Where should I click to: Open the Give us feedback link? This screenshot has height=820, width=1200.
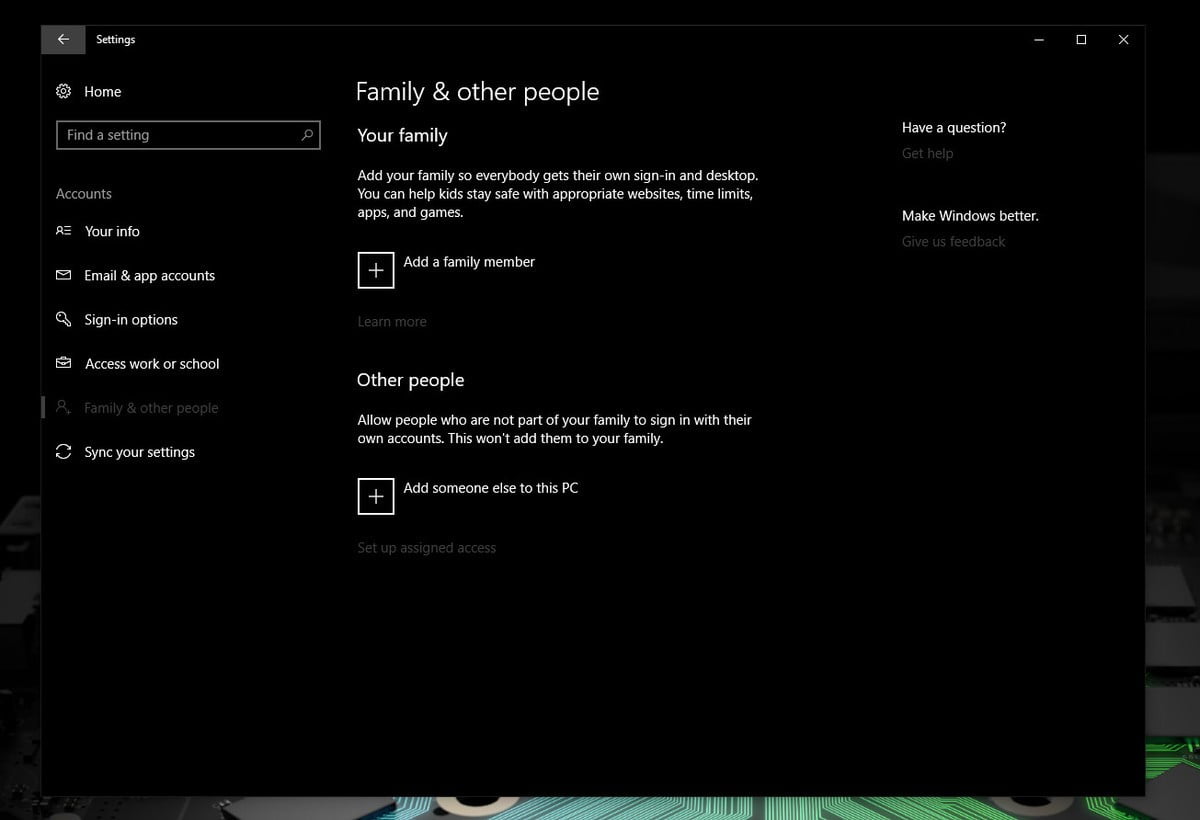(x=953, y=241)
